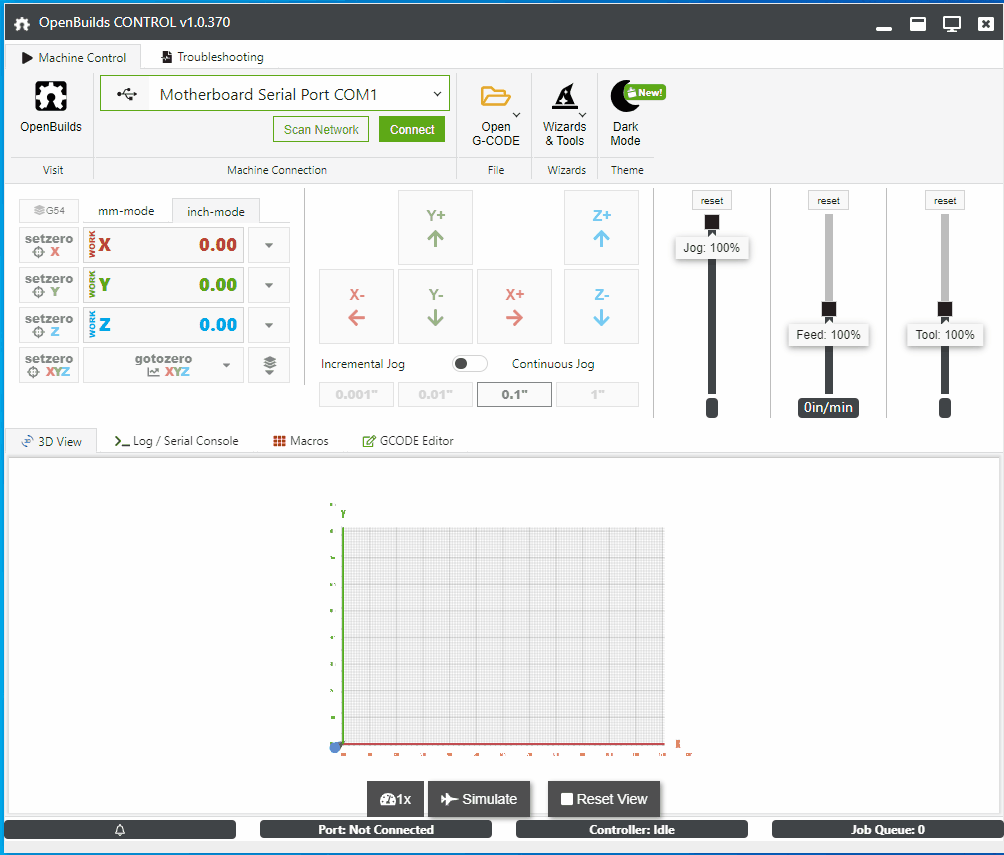Click the Feed 100% slider handle
The height and width of the screenshot is (855, 1004).
[828, 309]
